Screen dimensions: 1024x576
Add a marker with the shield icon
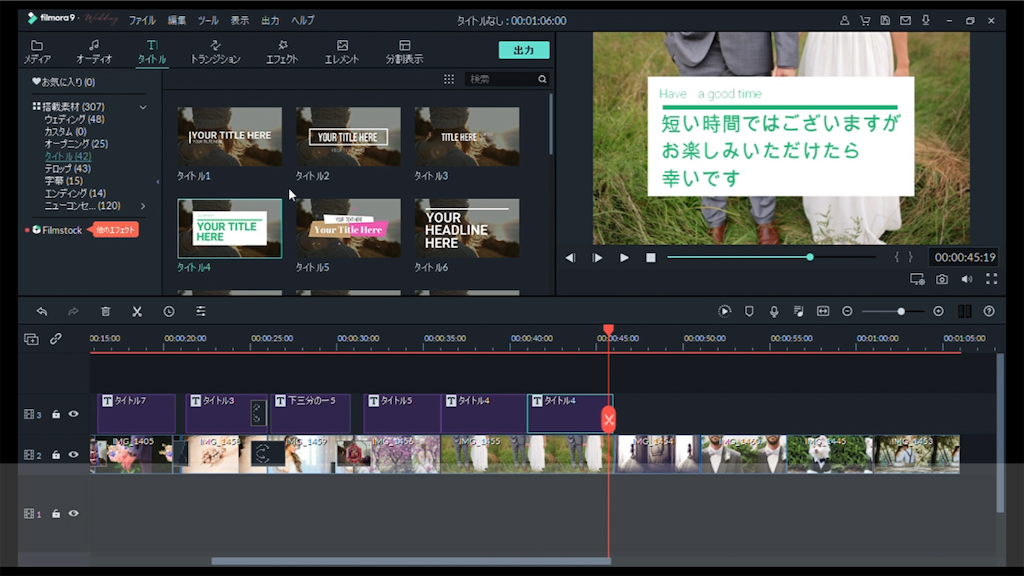click(749, 311)
